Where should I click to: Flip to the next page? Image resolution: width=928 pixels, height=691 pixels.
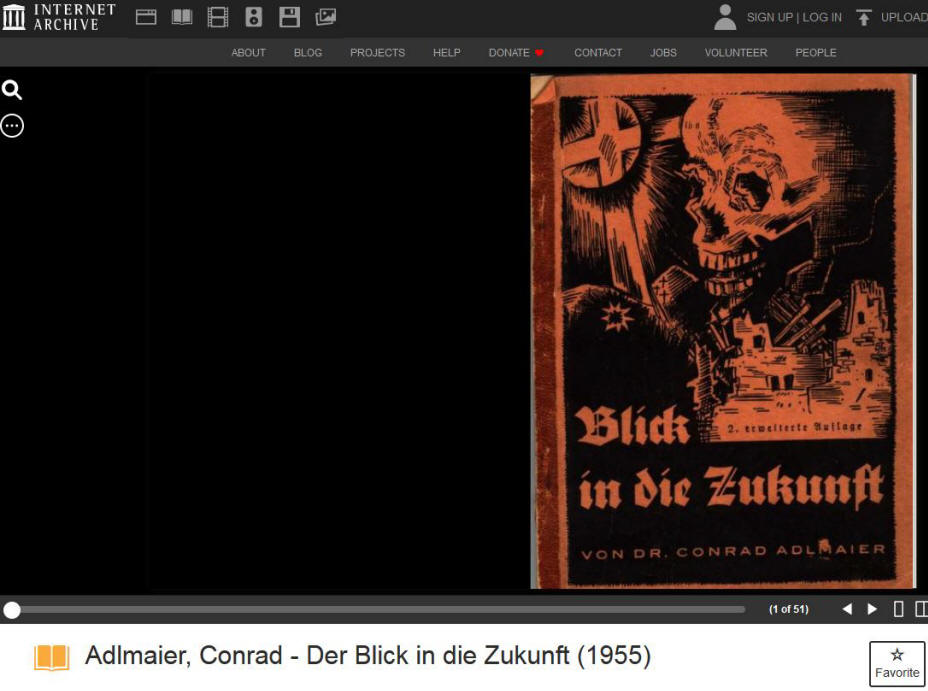pos(872,609)
